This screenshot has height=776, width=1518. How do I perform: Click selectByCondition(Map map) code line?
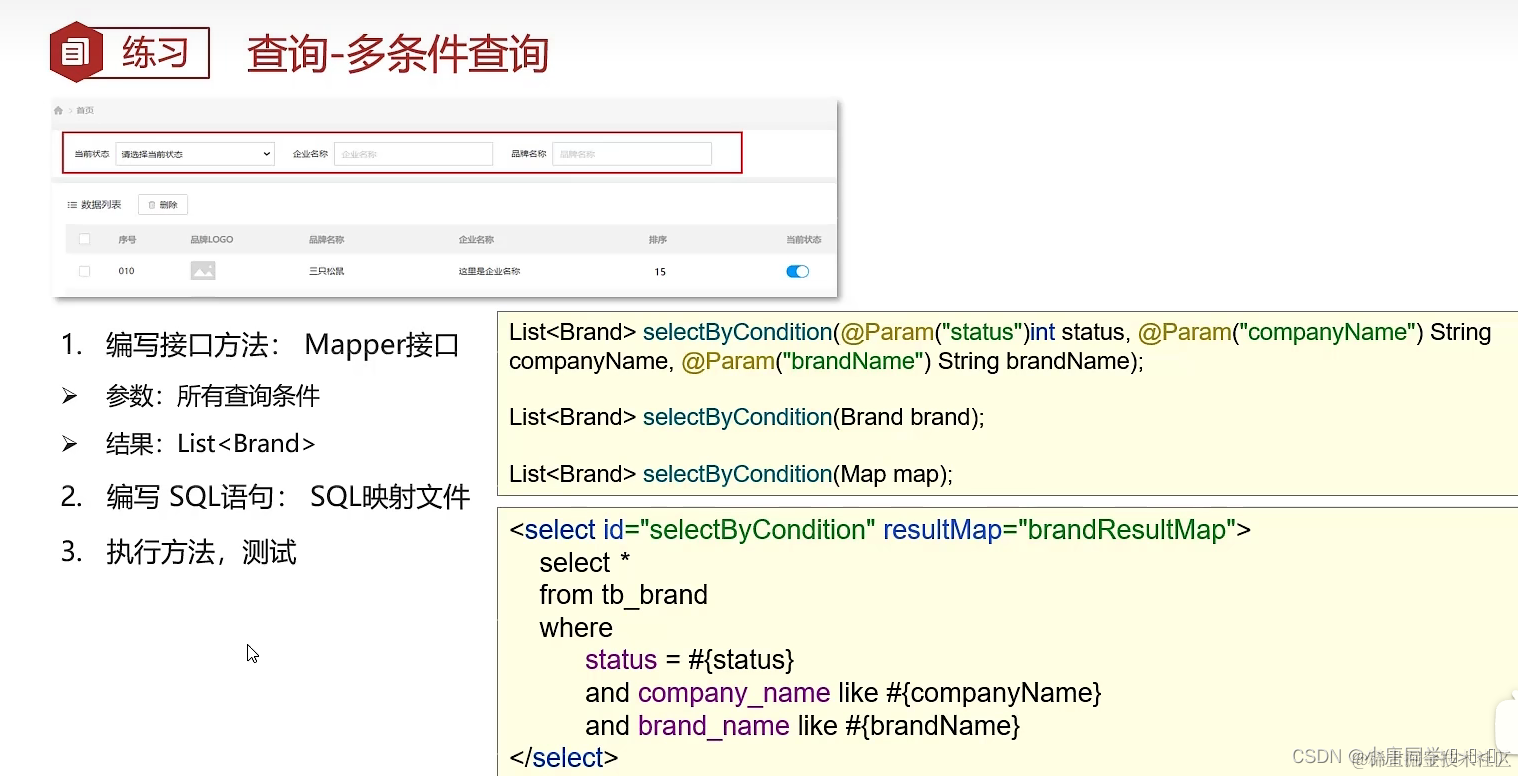731,474
